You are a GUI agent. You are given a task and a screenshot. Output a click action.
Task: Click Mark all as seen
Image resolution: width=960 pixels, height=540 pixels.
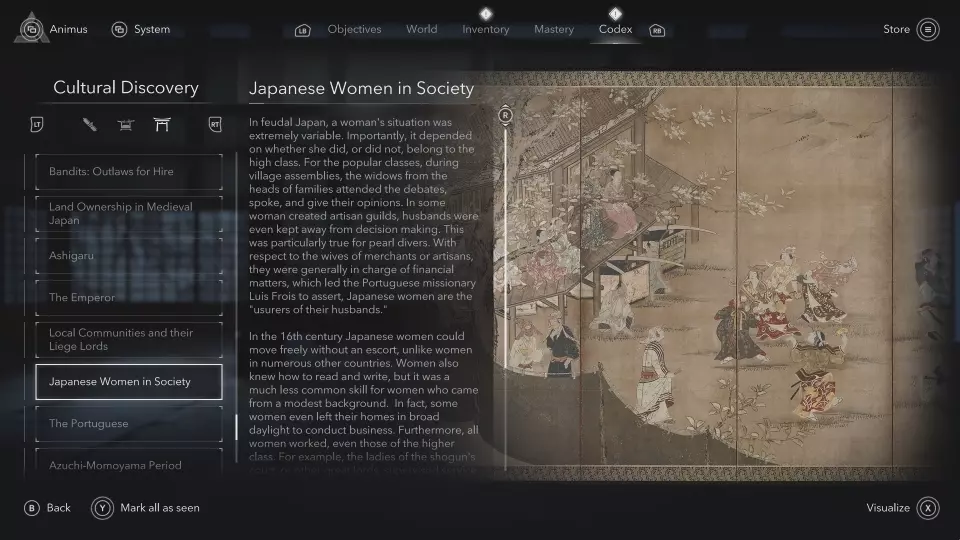pos(160,508)
